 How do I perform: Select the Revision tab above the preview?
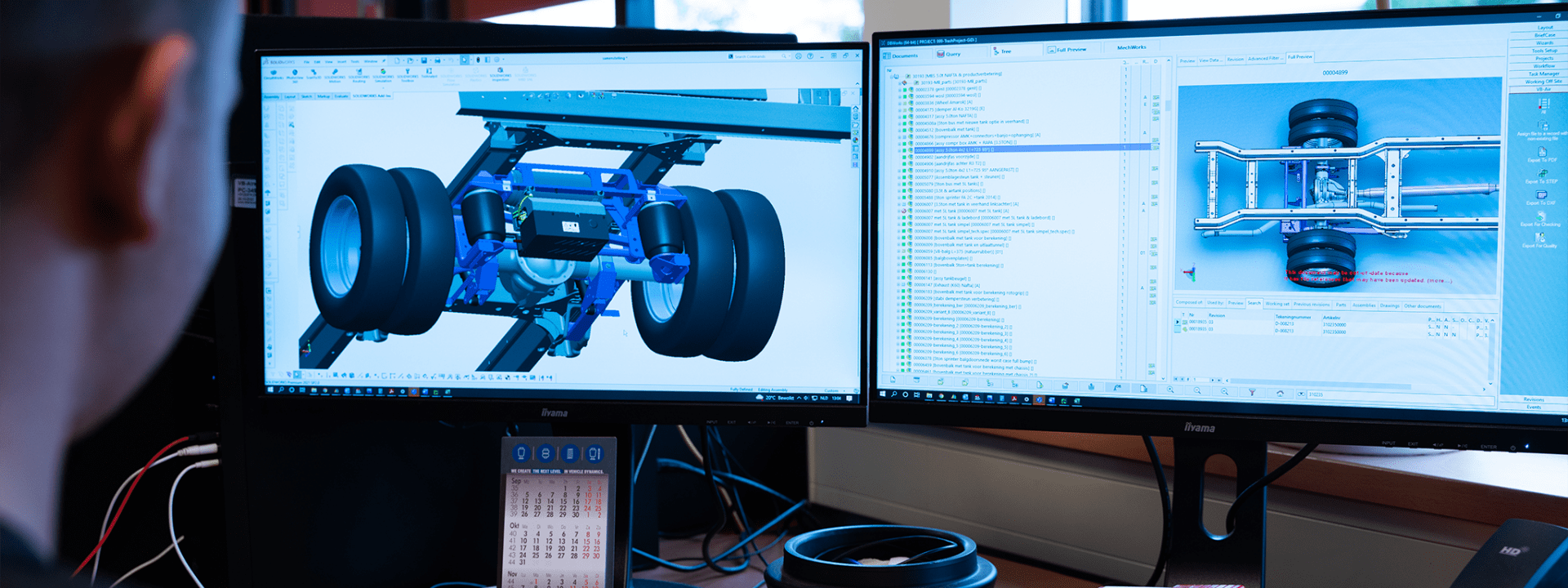(1235, 60)
